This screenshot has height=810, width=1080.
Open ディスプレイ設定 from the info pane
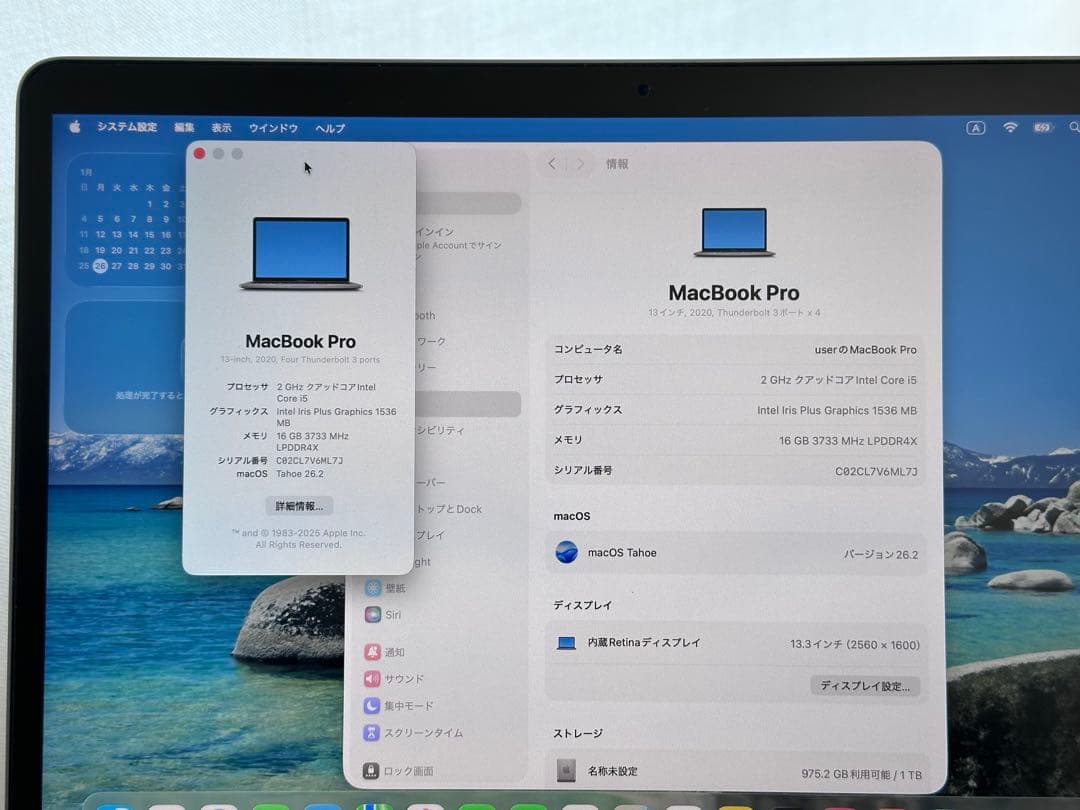point(866,686)
